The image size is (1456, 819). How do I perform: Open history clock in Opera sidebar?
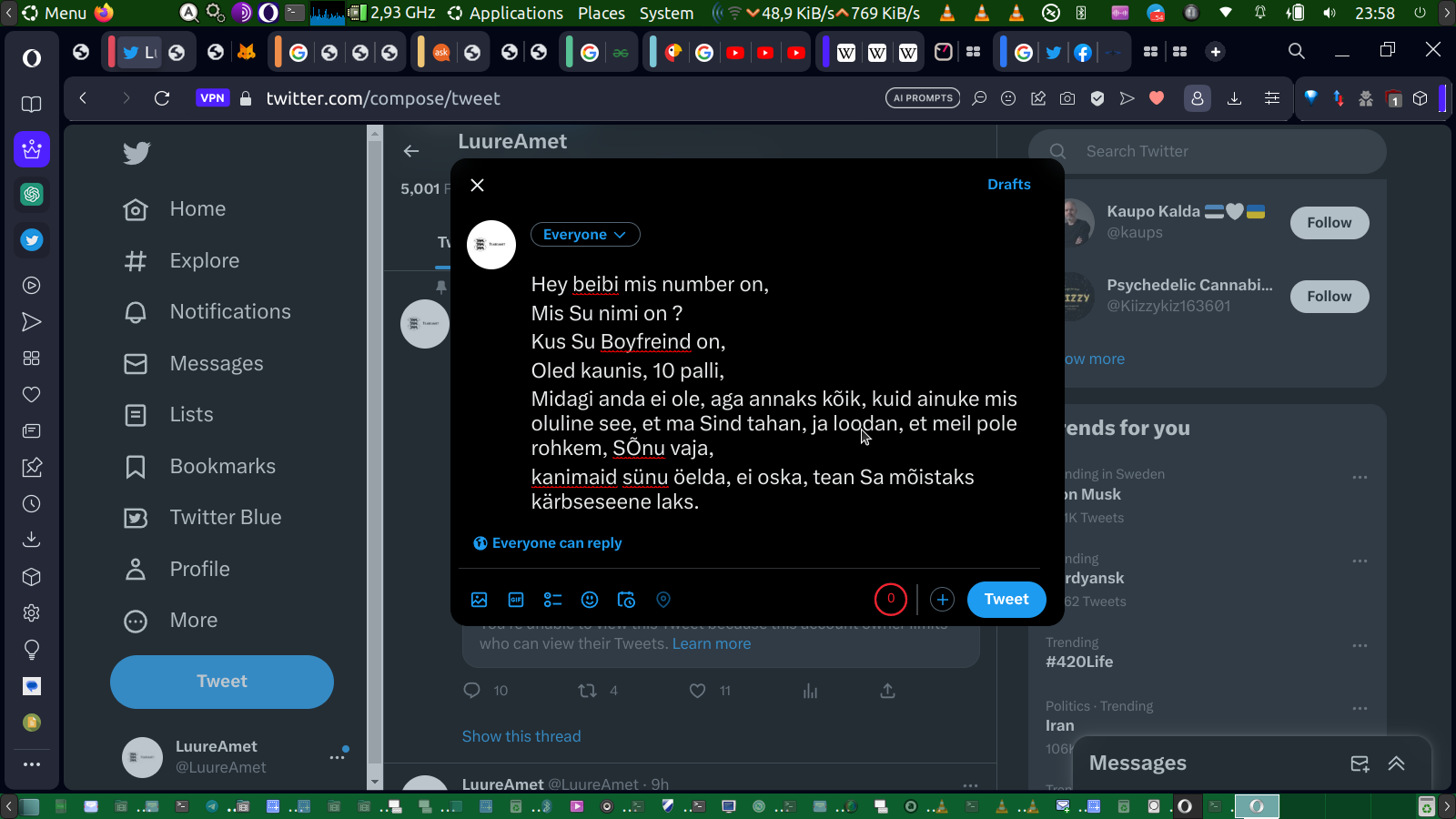coord(32,504)
